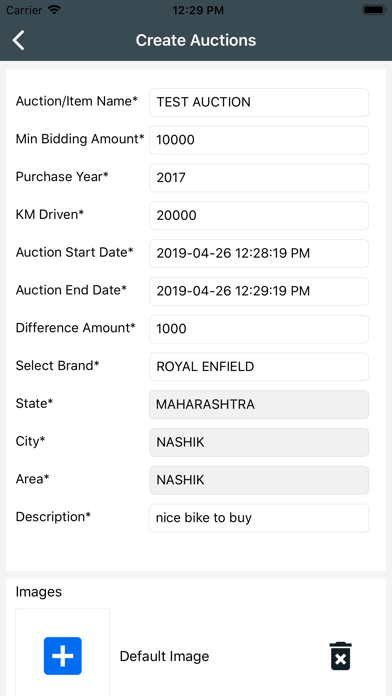392x696 pixels.
Task: Select the KM Driven field showing 20000
Action: [x=259, y=215]
